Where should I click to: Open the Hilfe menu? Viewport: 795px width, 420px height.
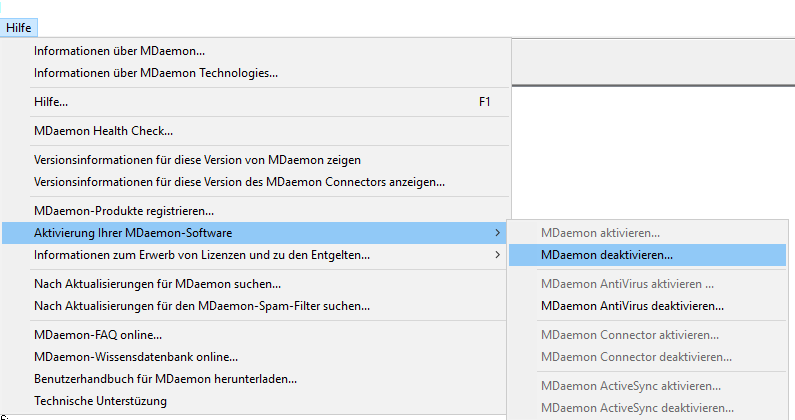tap(18, 27)
